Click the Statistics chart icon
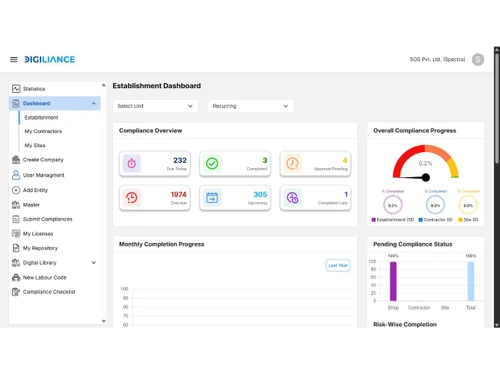This screenshot has width=500, height=375. pos(16,89)
